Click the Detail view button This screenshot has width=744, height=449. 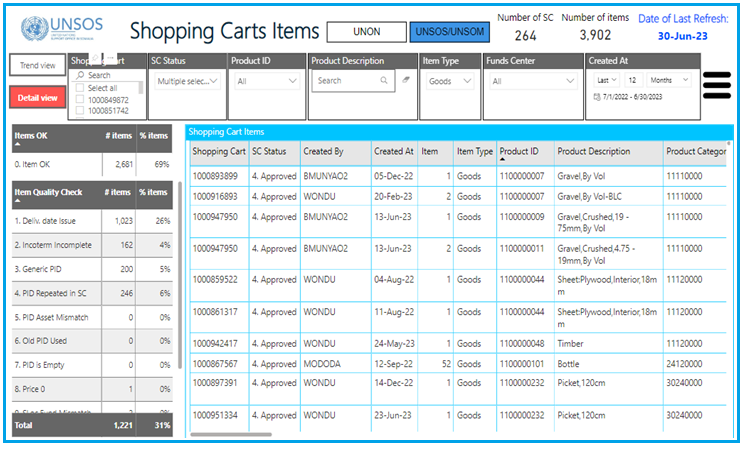[x=37, y=98]
